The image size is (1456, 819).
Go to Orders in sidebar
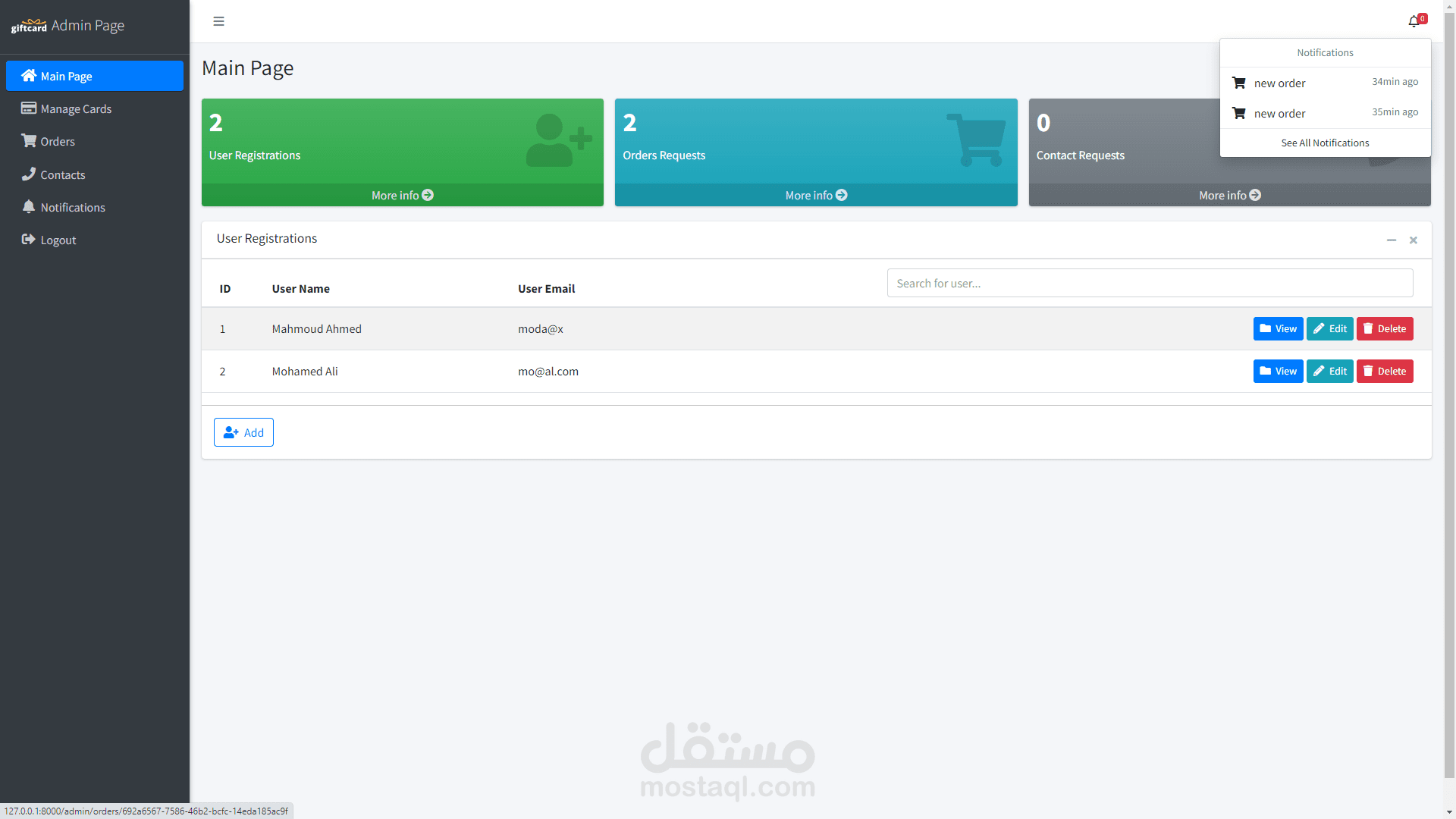click(58, 141)
